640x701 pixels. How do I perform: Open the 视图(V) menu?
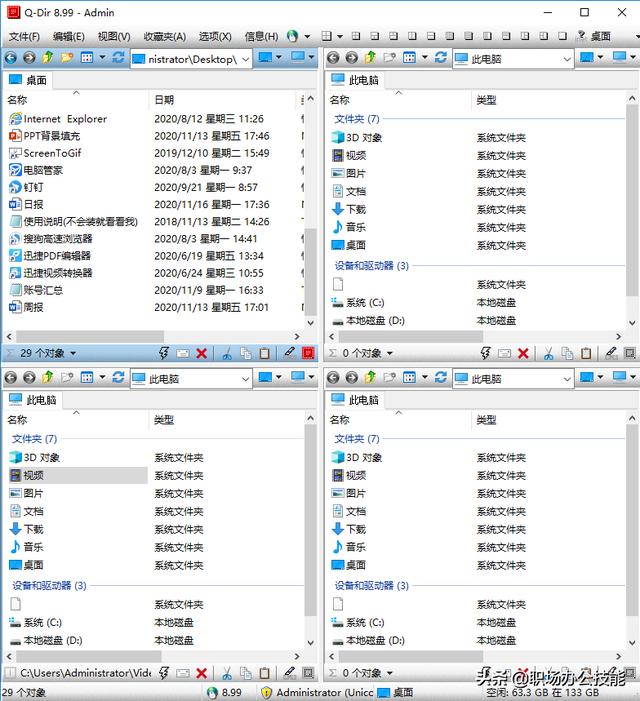pos(114,37)
